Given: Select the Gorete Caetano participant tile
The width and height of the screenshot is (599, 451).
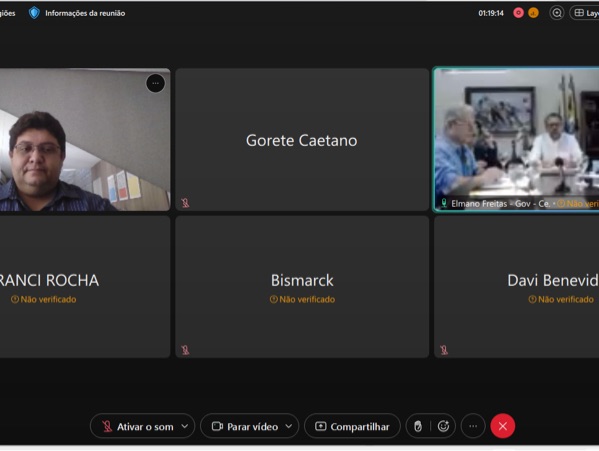Looking at the screenshot, I should pos(302,139).
